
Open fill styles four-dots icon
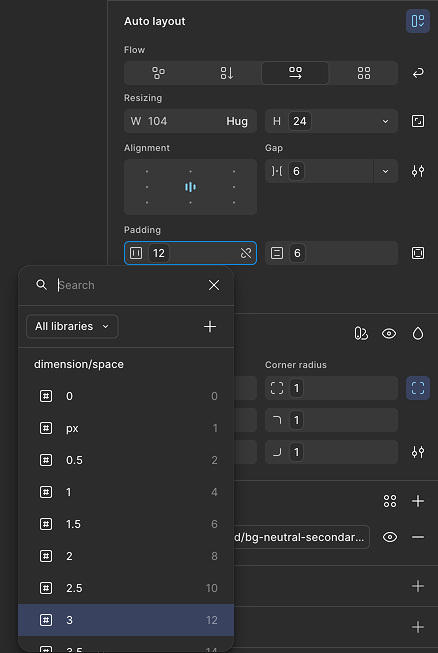(x=390, y=501)
